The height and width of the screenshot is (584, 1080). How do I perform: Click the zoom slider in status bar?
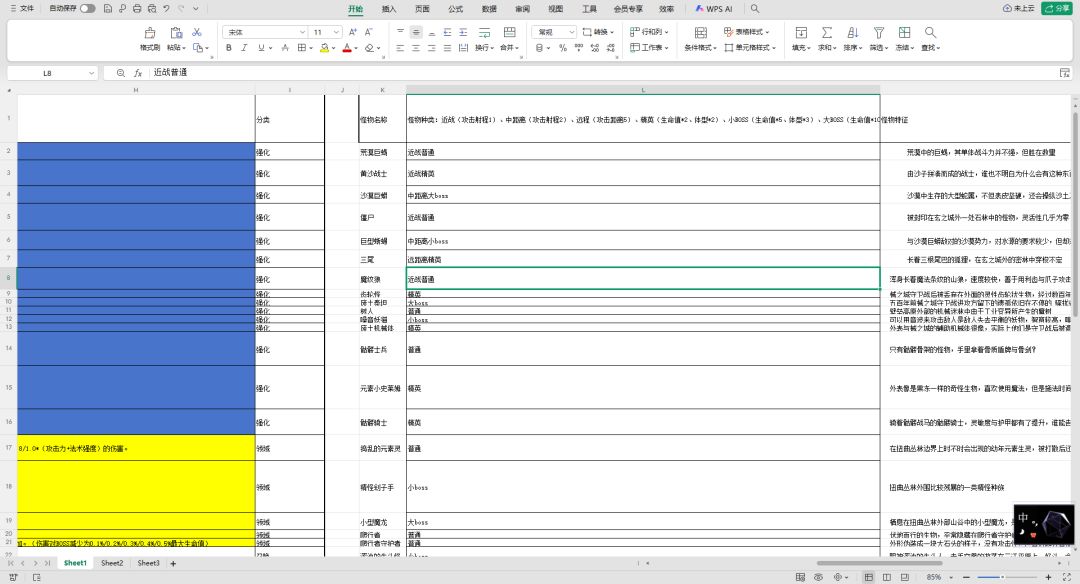point(1007,576)
